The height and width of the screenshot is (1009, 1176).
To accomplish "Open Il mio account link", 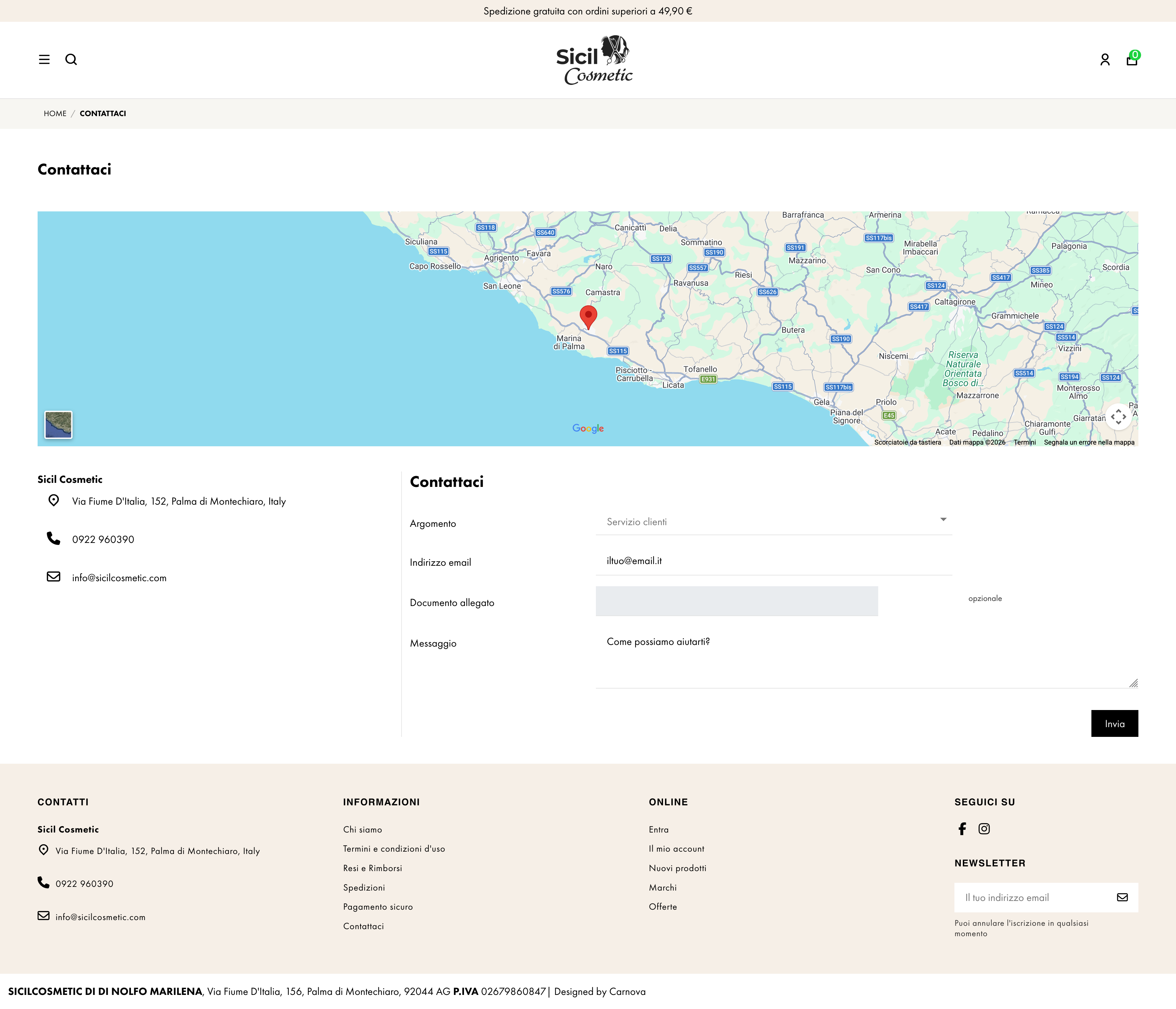I will pyautogui.click(x=676, y=849).
